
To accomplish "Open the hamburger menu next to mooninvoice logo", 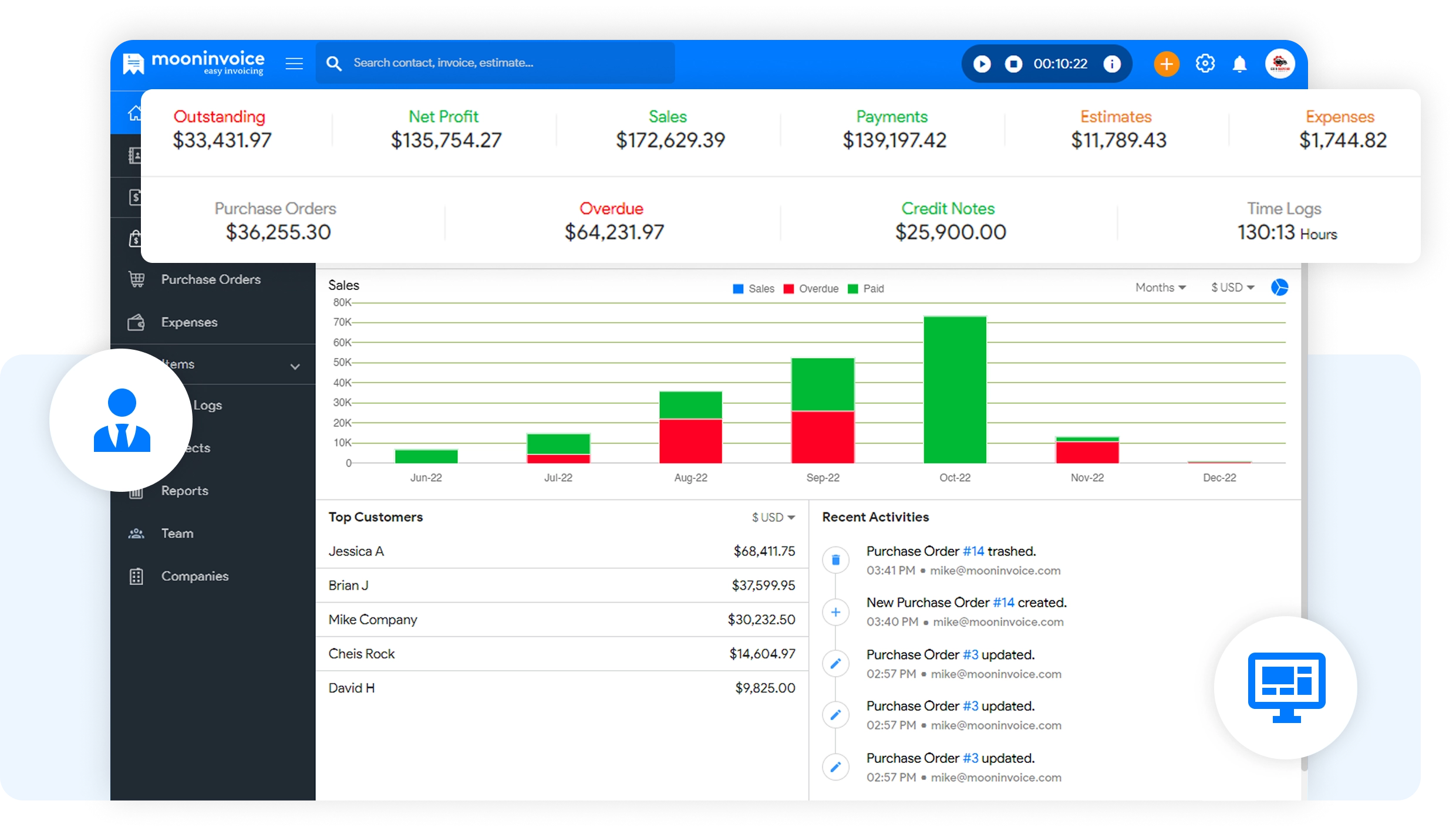I will tap(294, 63).
